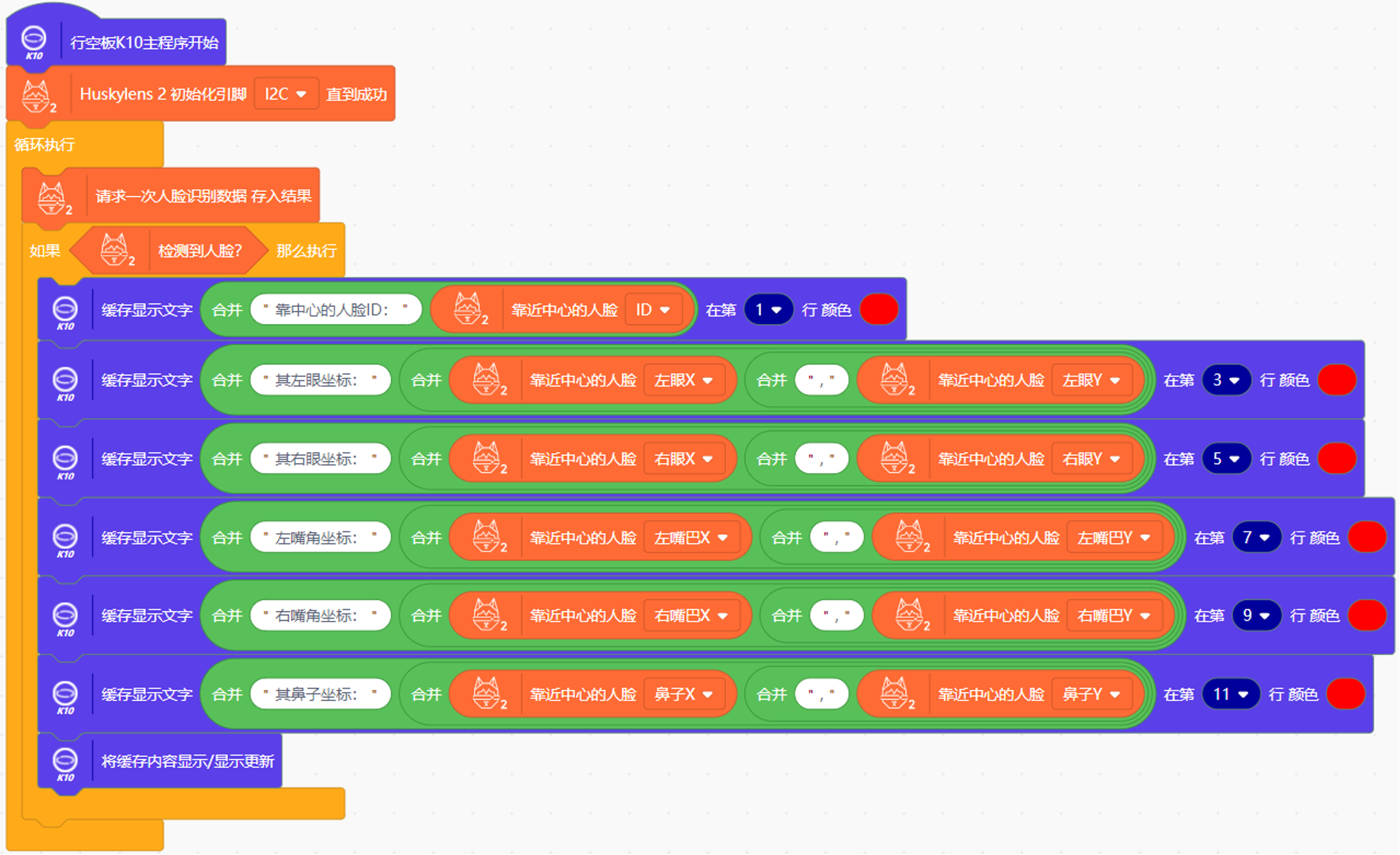The width and height of the screenshot is (1400, 855).
Task: Click the fox icon in '检测到人脸?' condition
Action: click(x=116, y=251)
